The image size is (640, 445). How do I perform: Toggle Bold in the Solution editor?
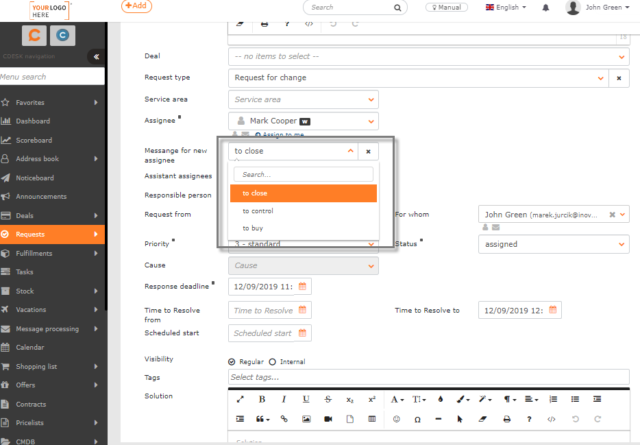tap(262, 399)
